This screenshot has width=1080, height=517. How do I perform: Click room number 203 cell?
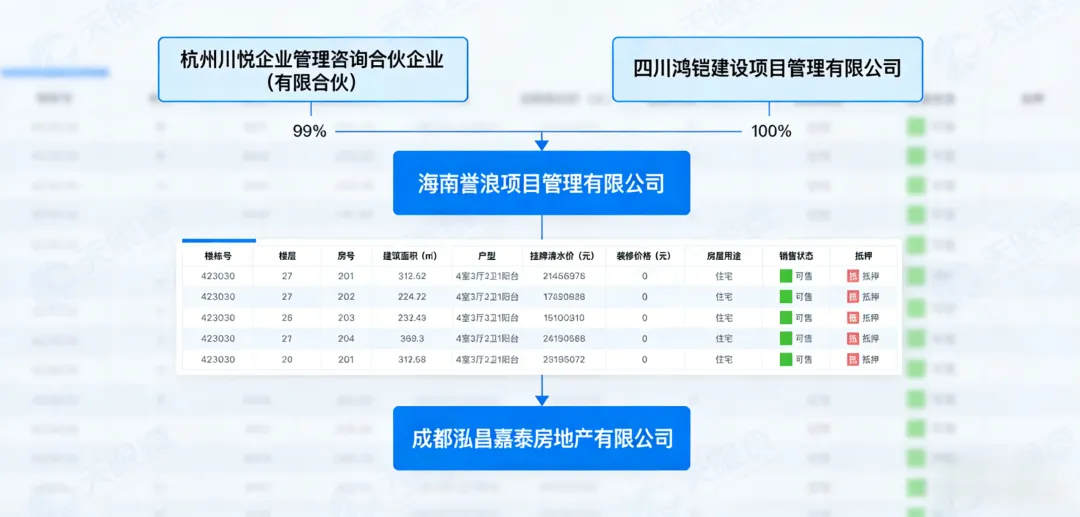[346, 317]
